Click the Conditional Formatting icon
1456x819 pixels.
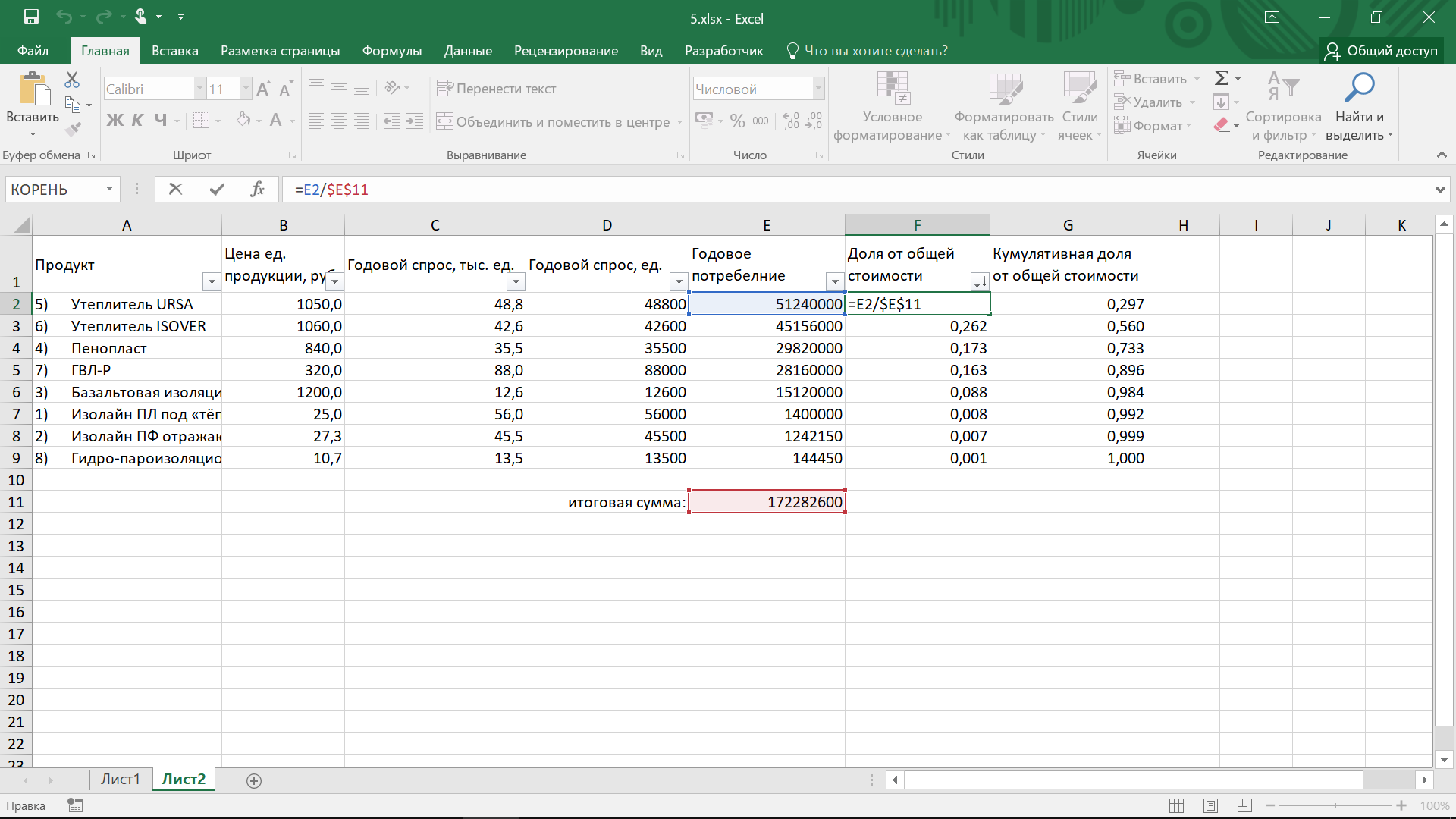pyautogui.click(x=893, y=88)
